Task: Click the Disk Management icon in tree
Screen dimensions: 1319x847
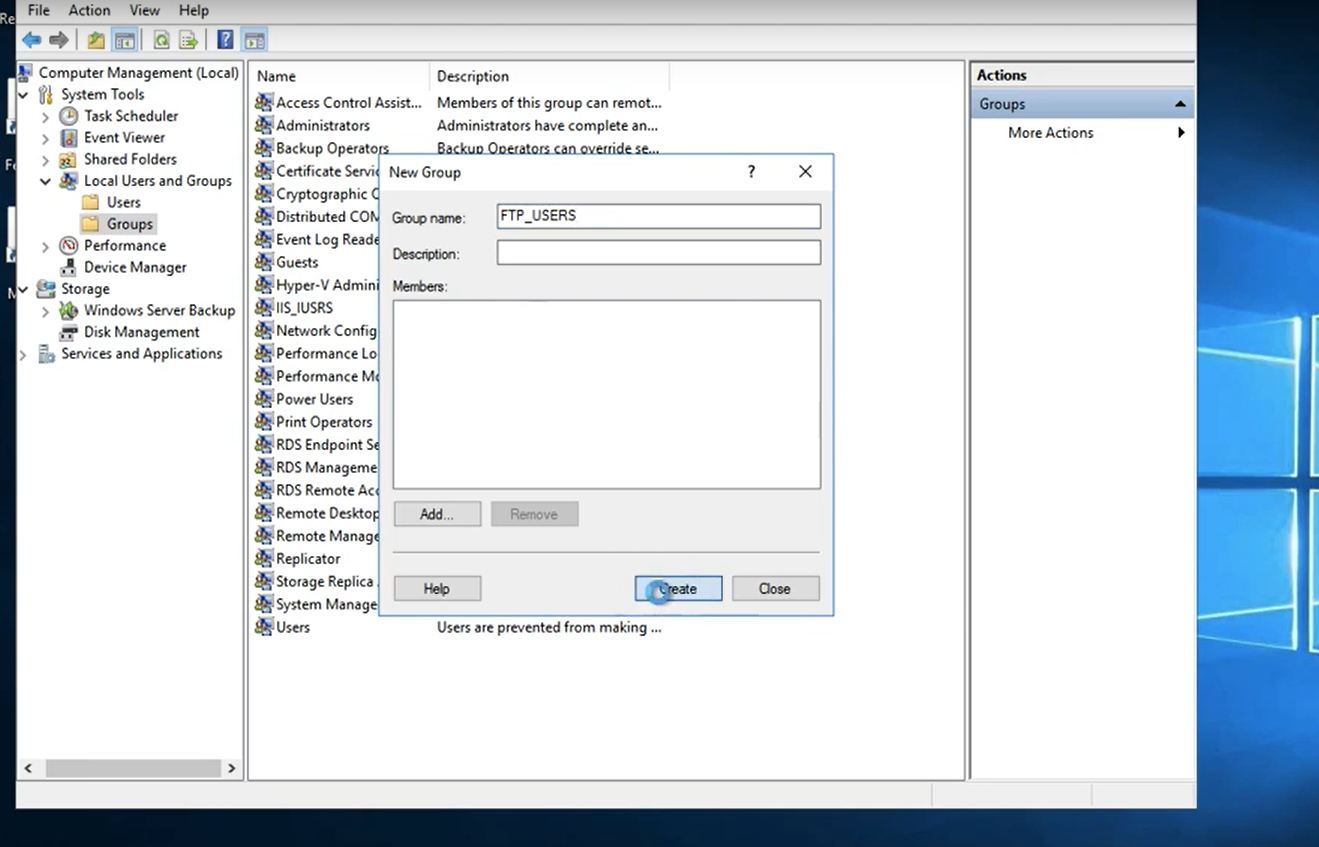Action: click(x=68, y=332)
